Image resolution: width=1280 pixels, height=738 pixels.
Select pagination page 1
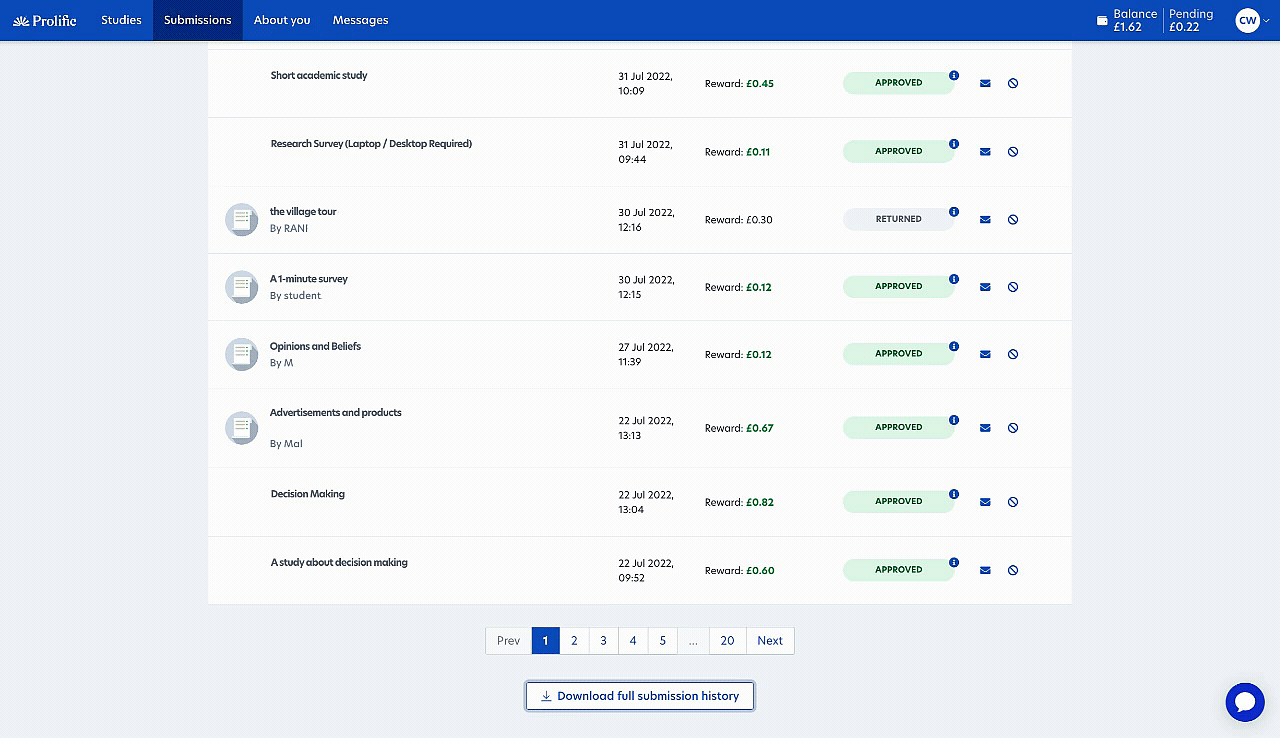546,641
